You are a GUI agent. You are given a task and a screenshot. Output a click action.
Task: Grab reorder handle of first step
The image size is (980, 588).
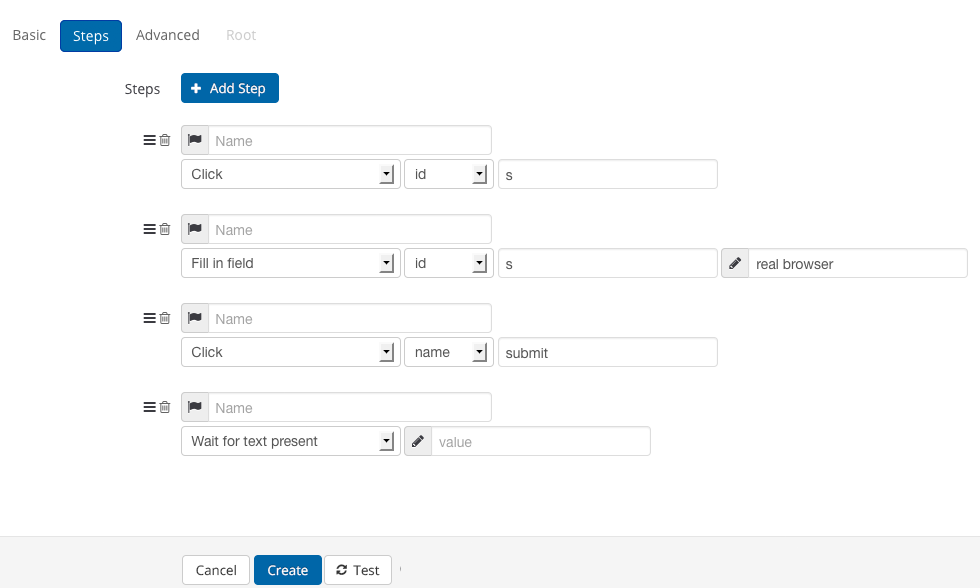[x=149, y=140]
